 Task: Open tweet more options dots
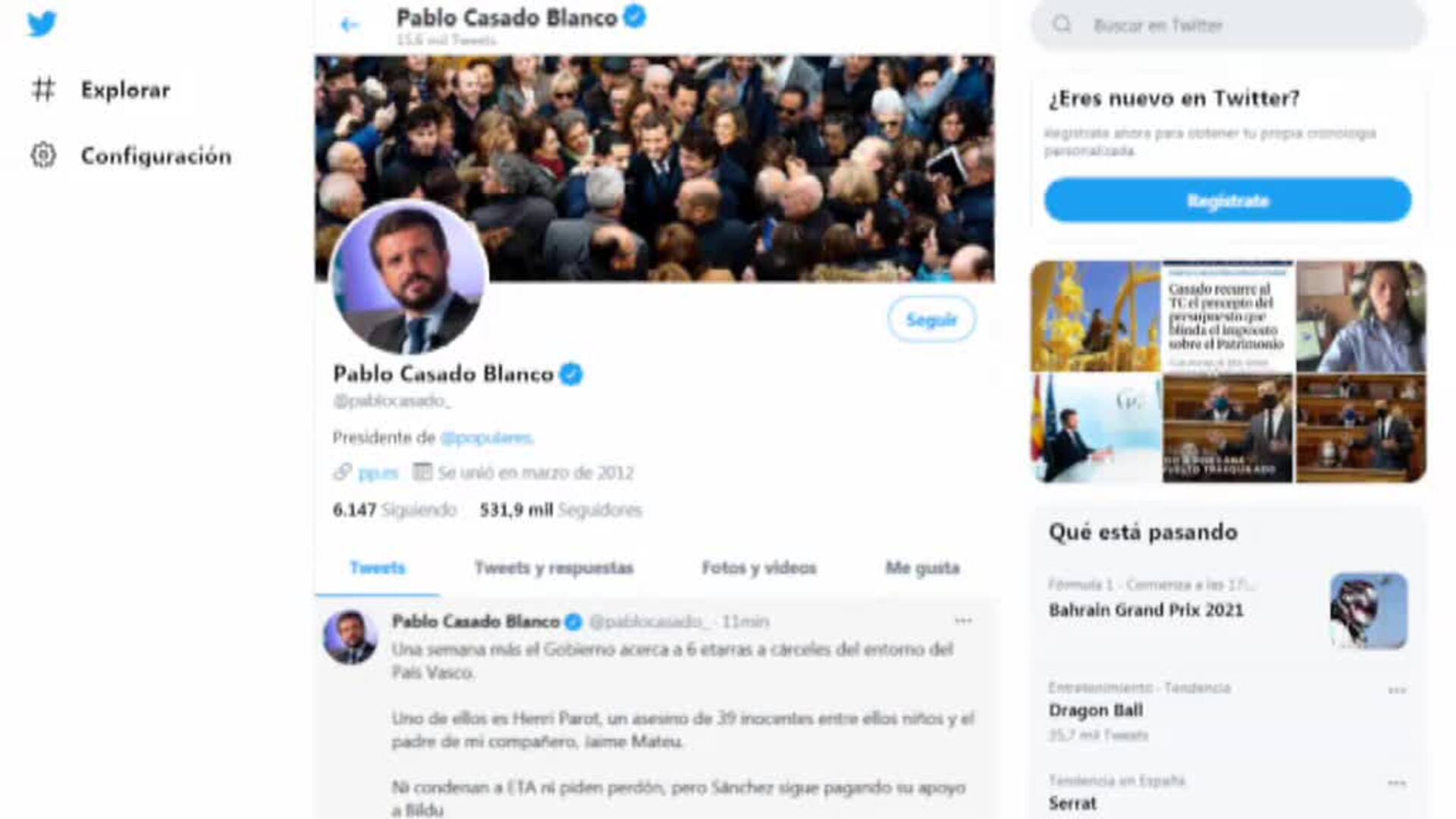point(963,621)
